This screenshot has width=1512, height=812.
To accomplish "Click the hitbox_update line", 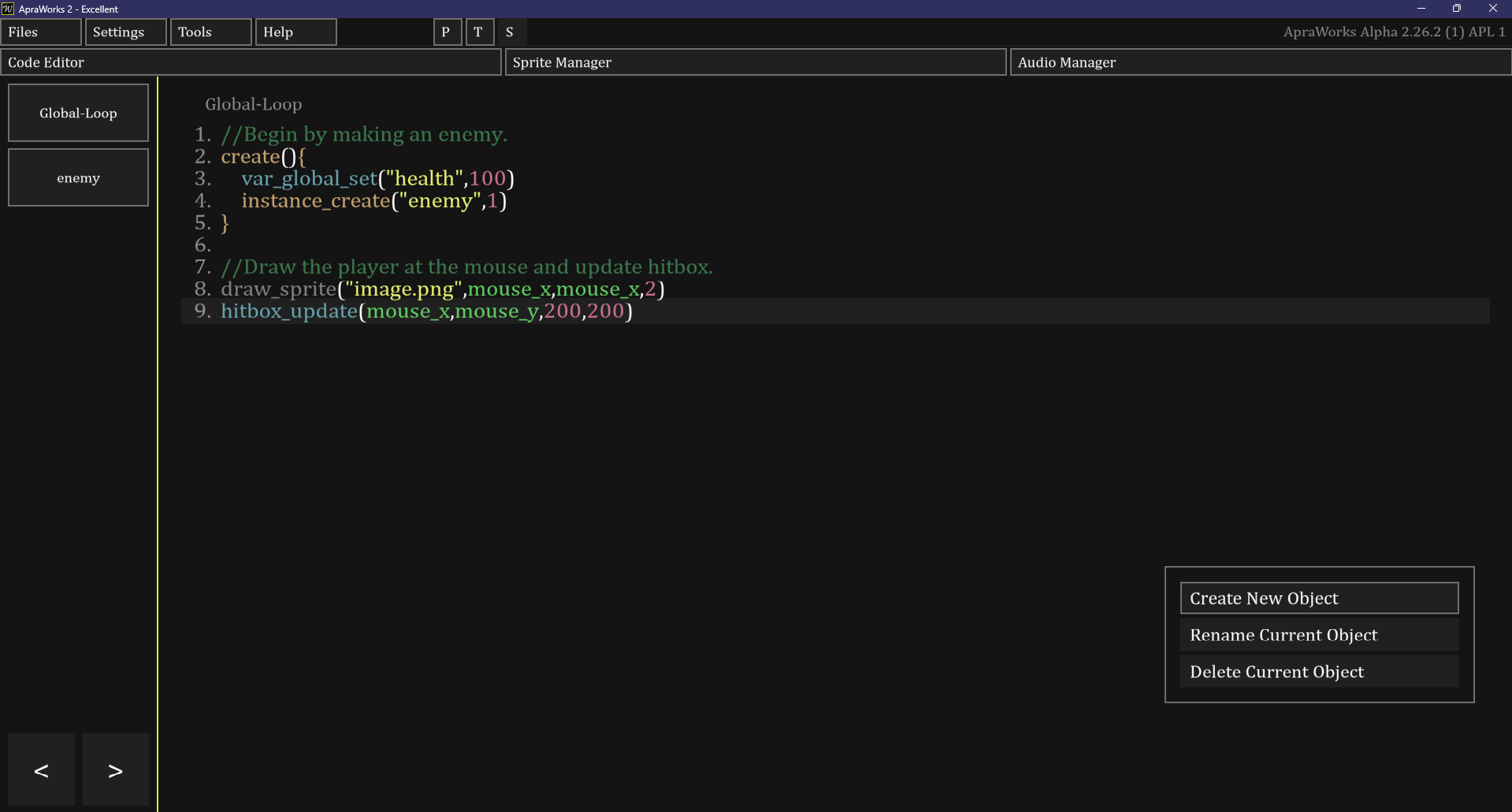I will pyautogui.click(x=427, y=311).
